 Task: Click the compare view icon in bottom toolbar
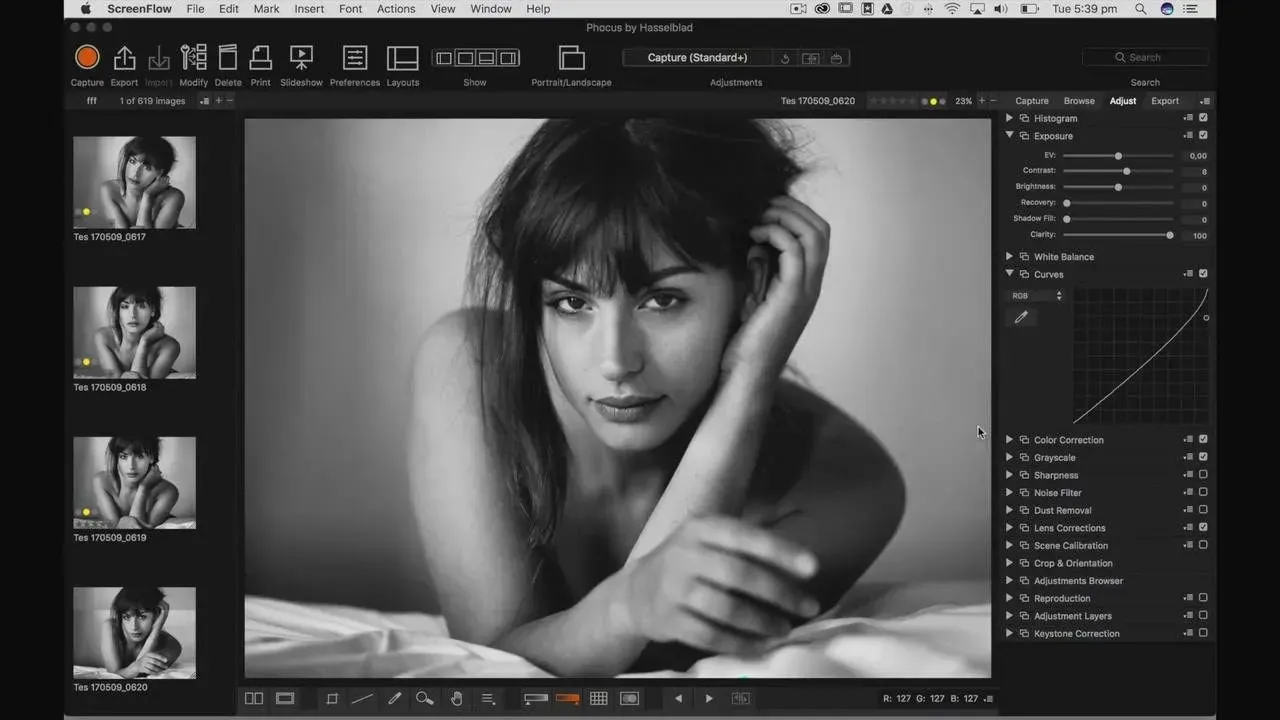point(254,698)
